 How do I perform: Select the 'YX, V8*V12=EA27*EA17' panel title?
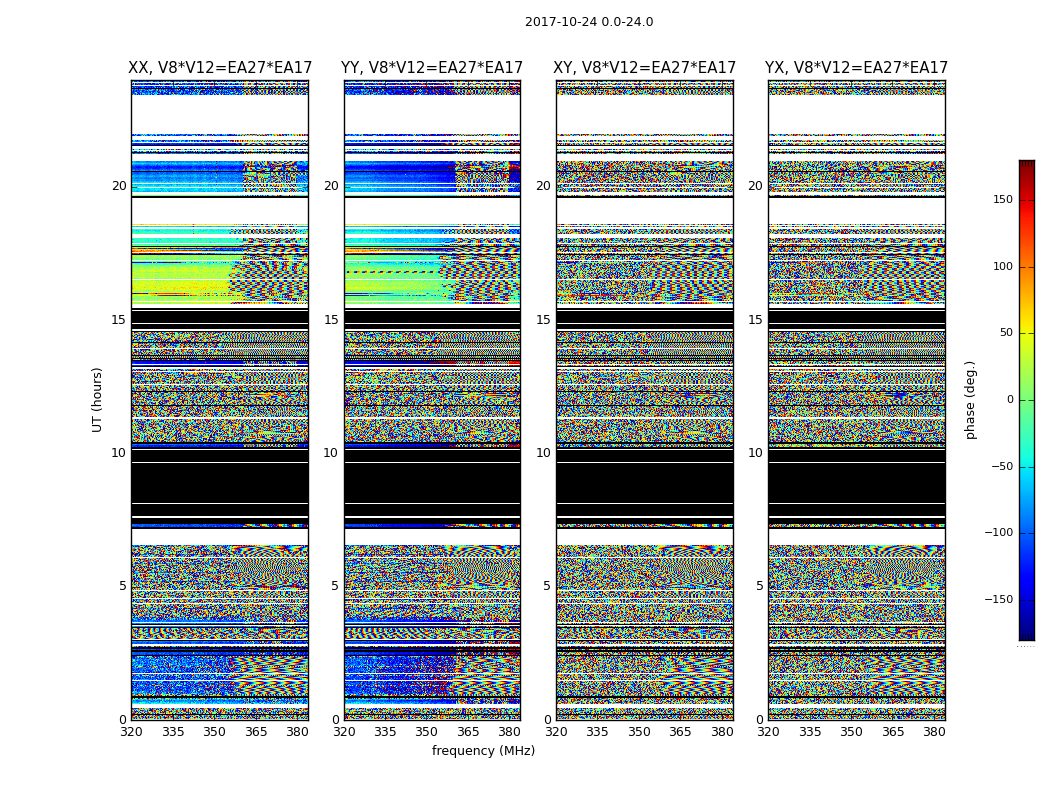[856, 68]
